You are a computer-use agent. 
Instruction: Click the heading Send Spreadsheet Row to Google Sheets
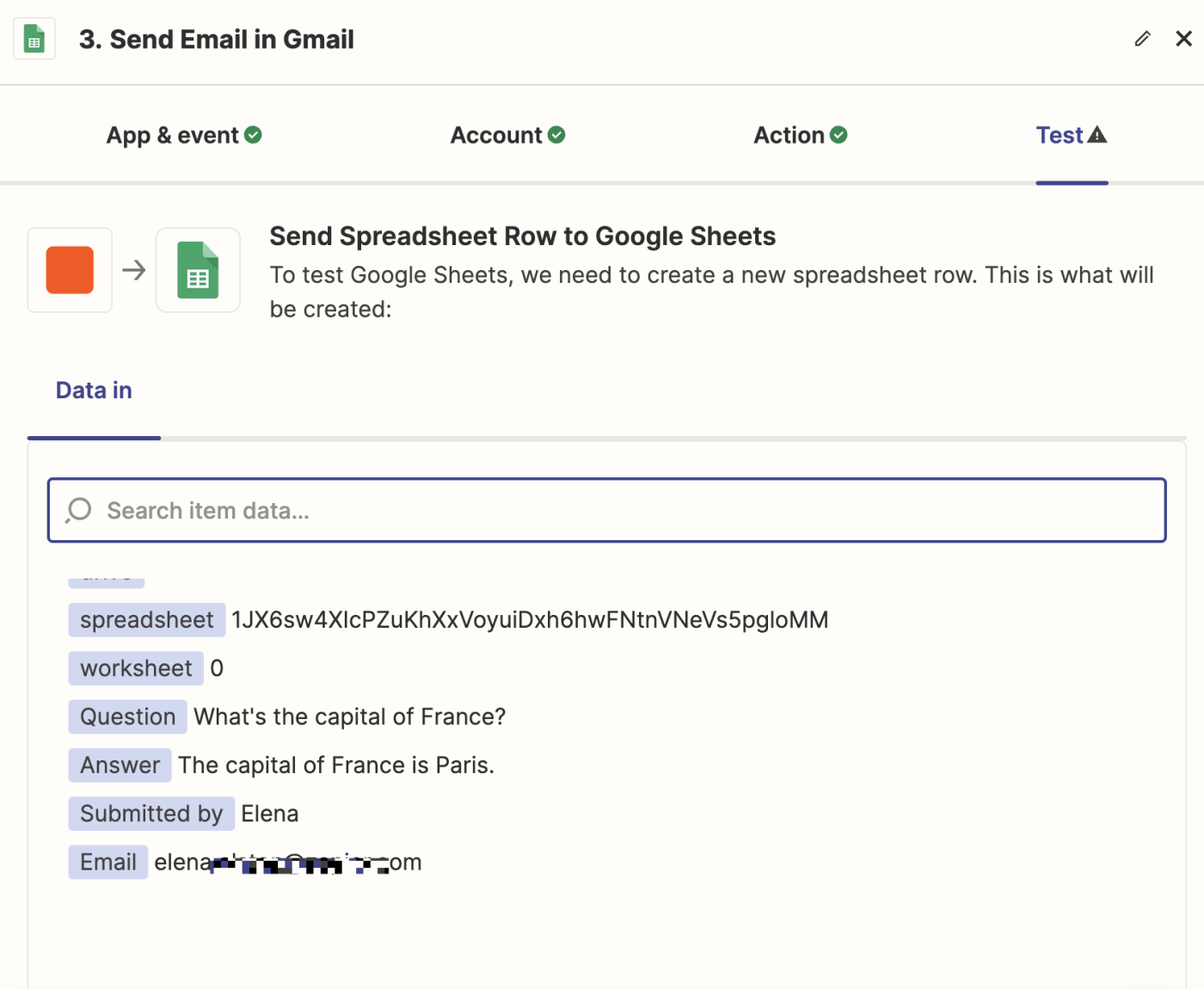523,236
